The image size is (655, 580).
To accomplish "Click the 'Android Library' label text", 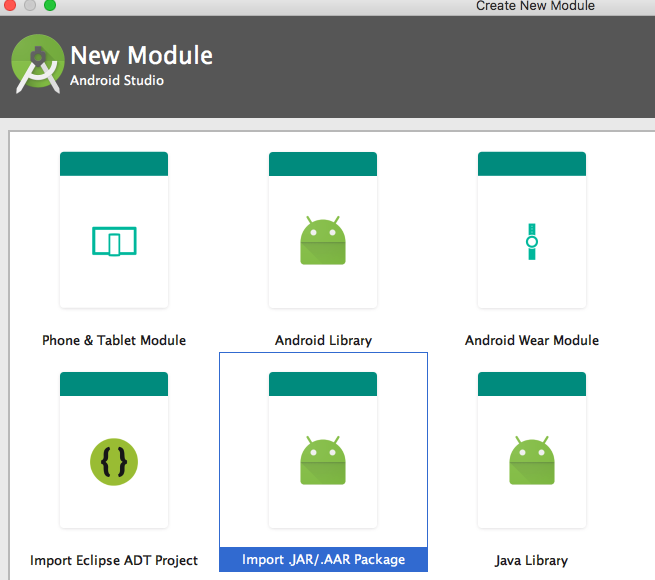I will pos(323,340).
